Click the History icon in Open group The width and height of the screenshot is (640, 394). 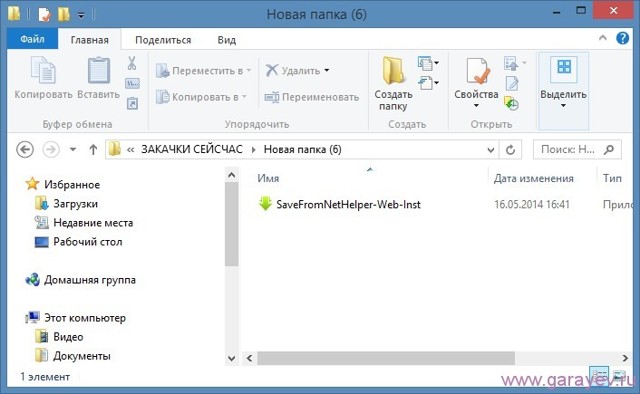[x=511, y=103]
